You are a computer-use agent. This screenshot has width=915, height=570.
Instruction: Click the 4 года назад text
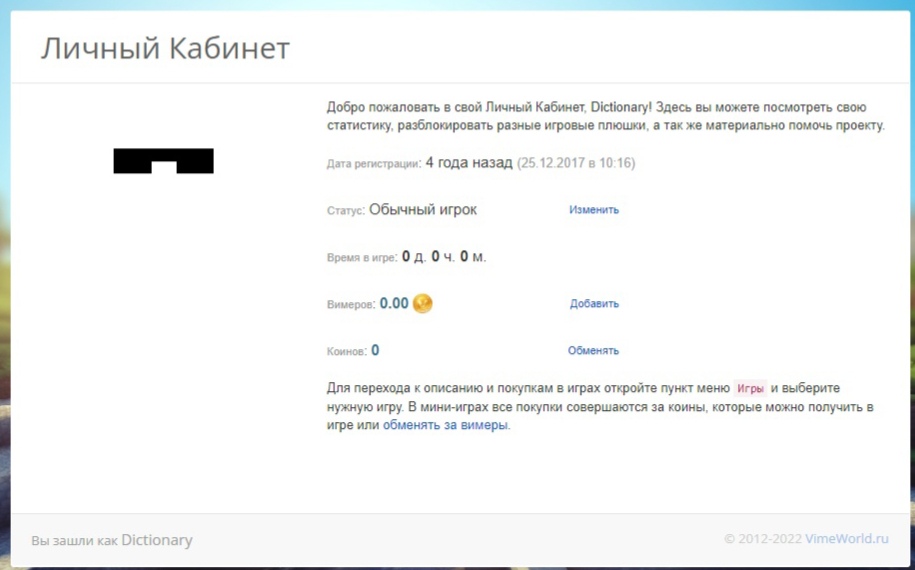pyautogui.click(x=469, y=163)
